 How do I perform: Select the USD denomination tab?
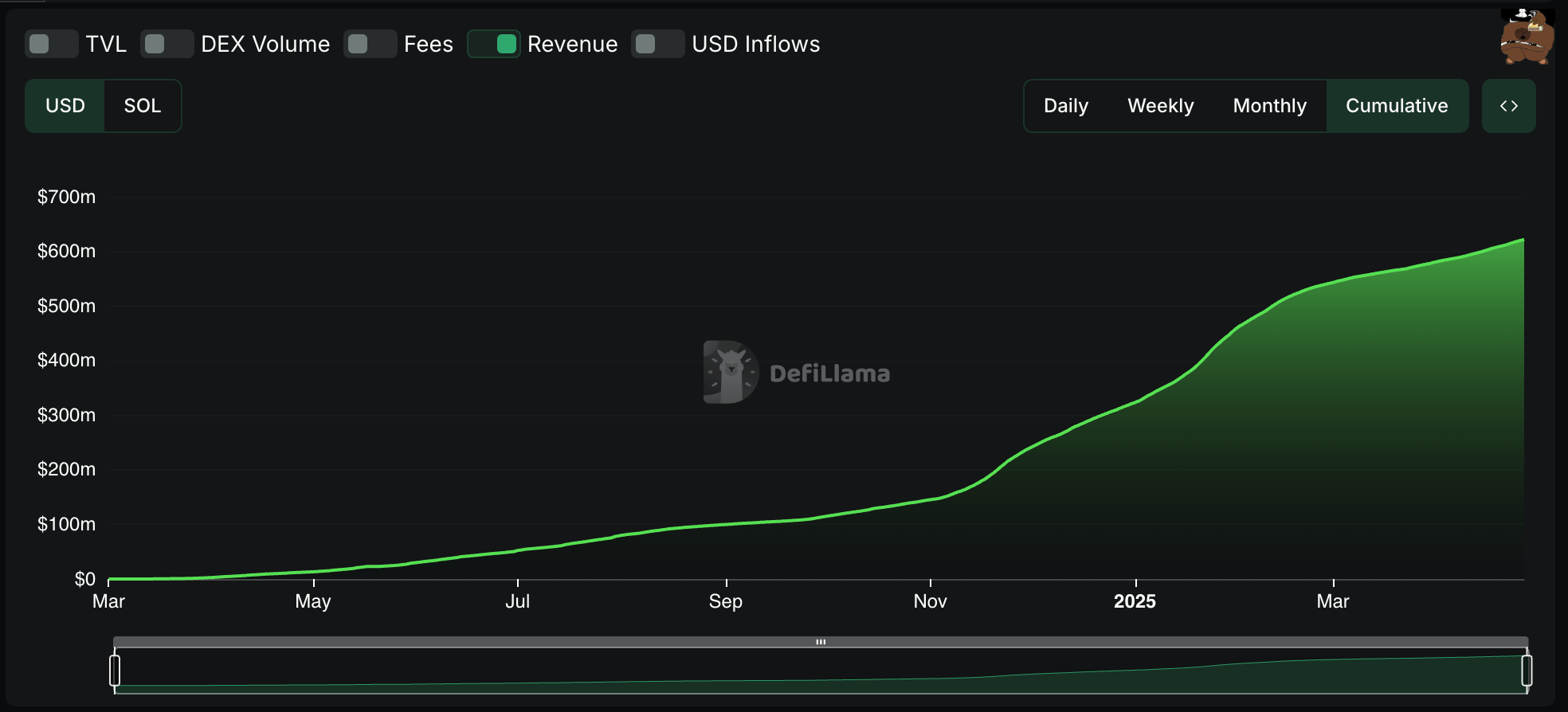click(x=65, y=106)
